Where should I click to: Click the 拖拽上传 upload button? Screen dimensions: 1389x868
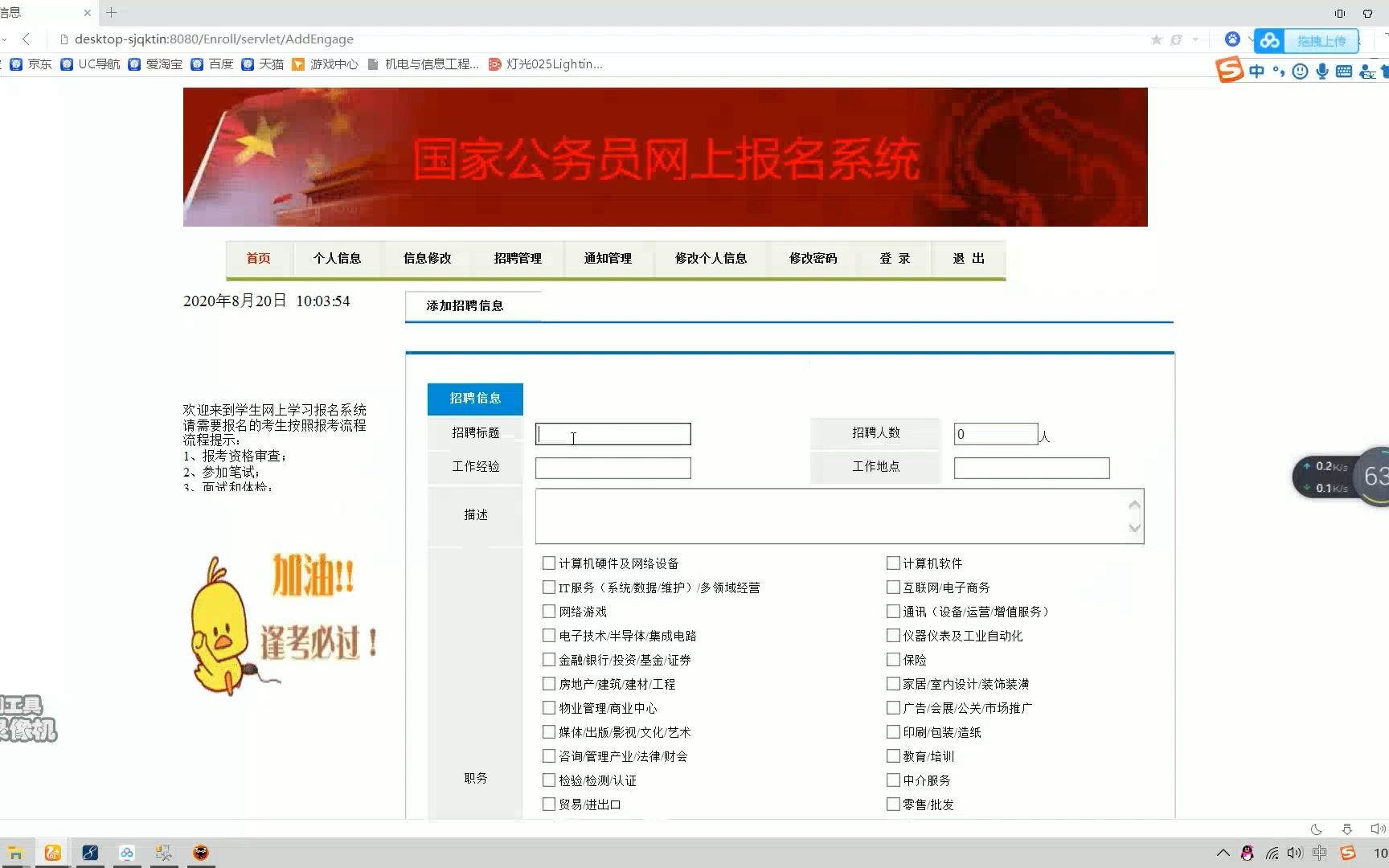1321,40
